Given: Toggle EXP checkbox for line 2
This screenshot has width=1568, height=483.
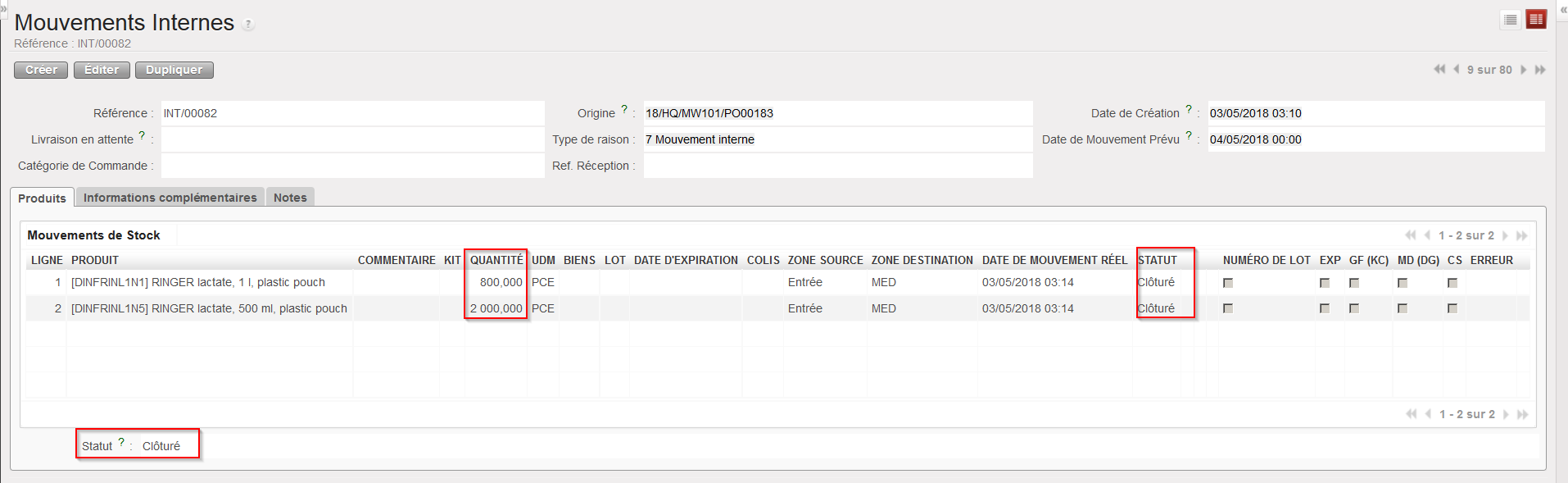Looking at the screenshot, I should pos(1325,309).
